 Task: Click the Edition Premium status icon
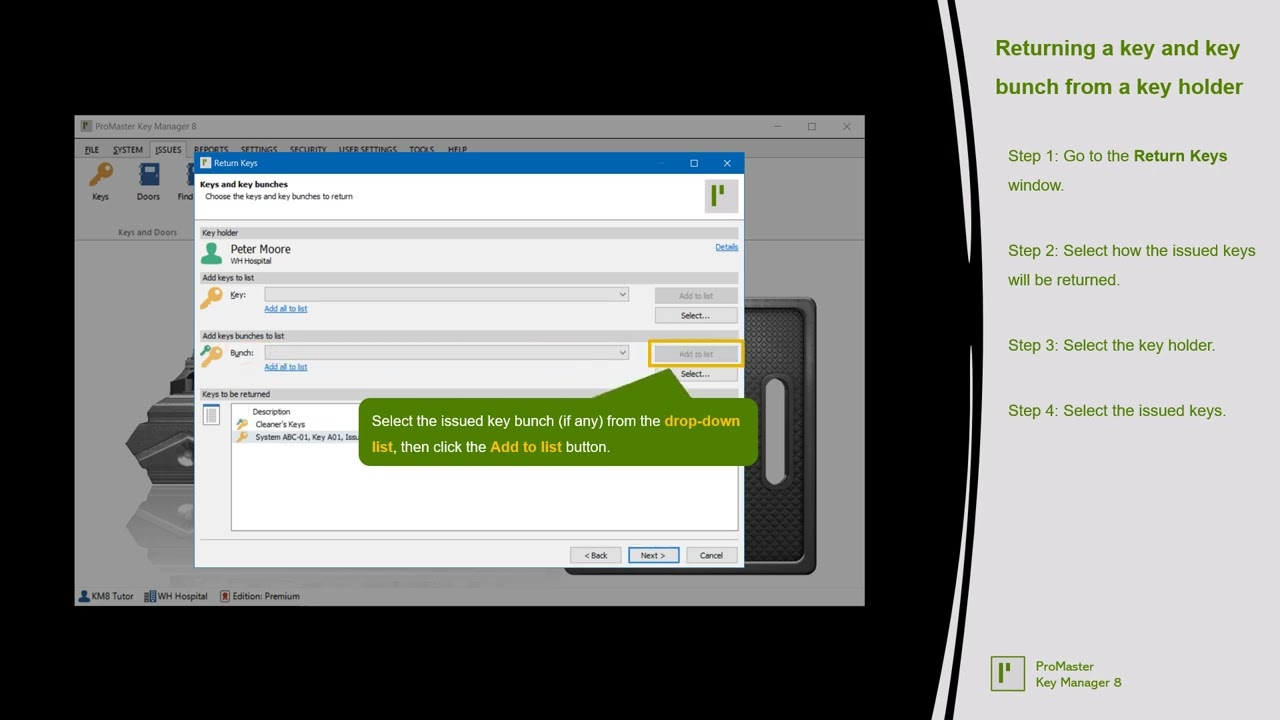(225, 596)
